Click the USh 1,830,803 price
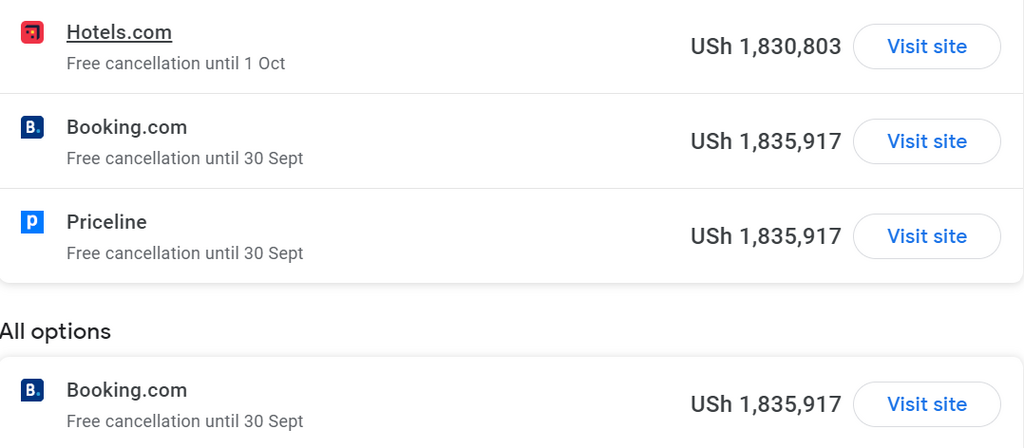 (765, 47)
